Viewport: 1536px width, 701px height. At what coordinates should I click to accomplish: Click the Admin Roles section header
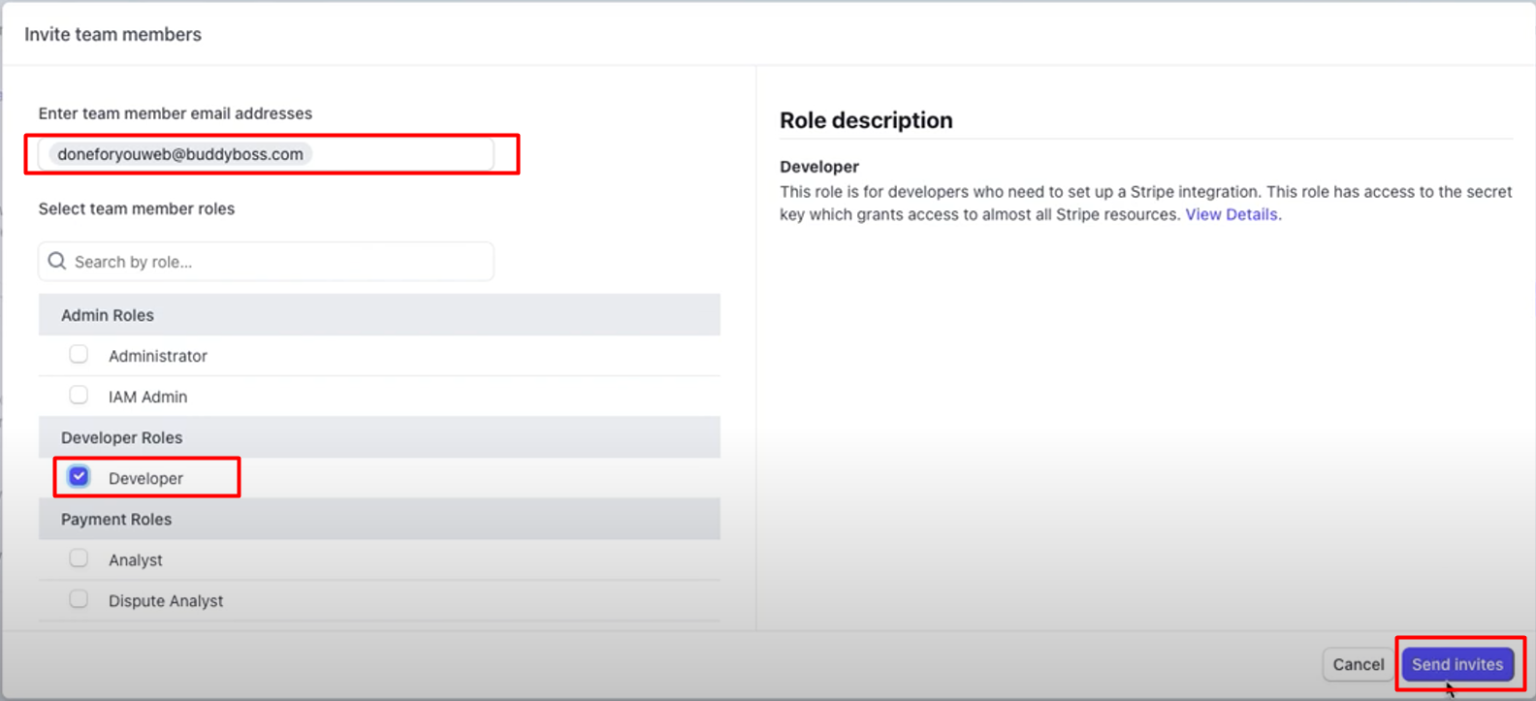click(x=107, y=314)
